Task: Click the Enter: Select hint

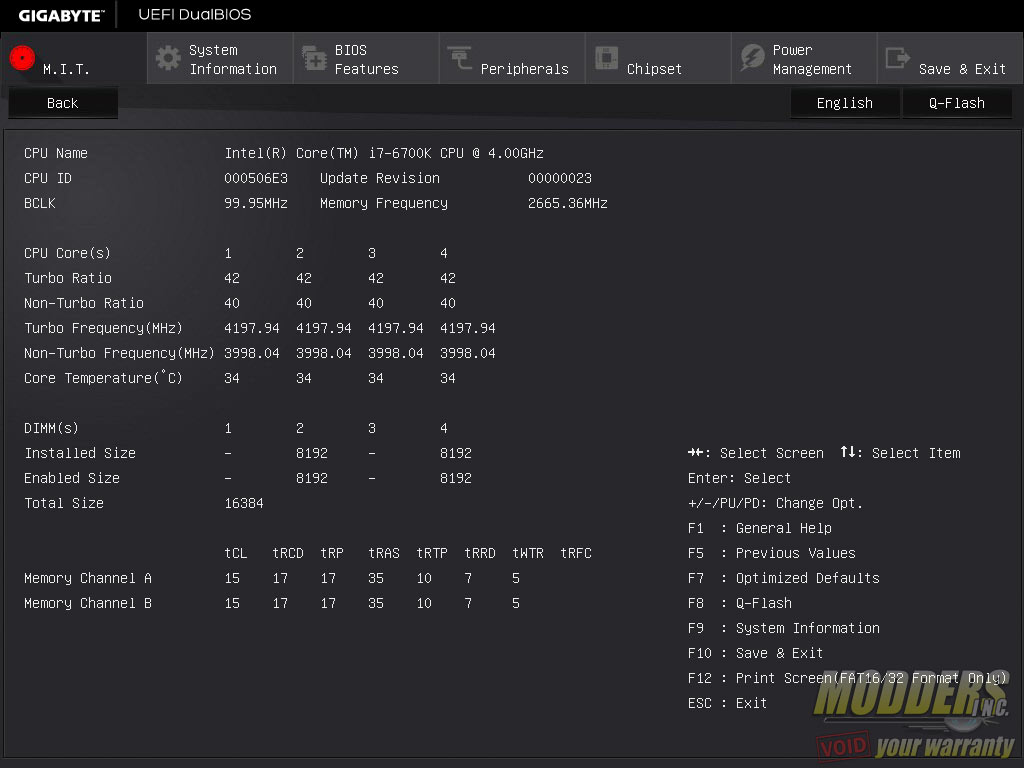Action: [739, 478]
